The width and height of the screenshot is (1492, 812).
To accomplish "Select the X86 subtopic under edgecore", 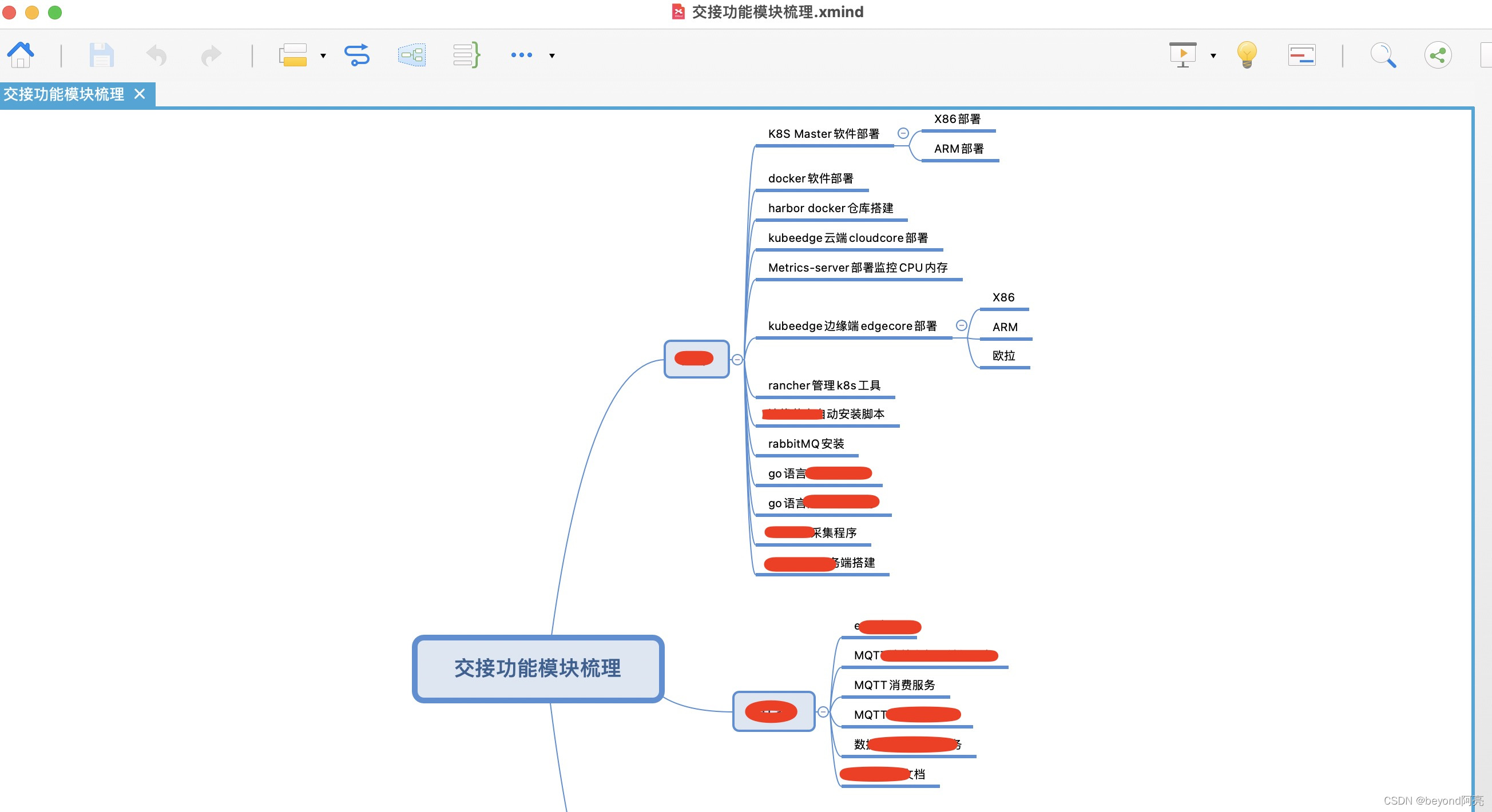I will [1003, 297].
